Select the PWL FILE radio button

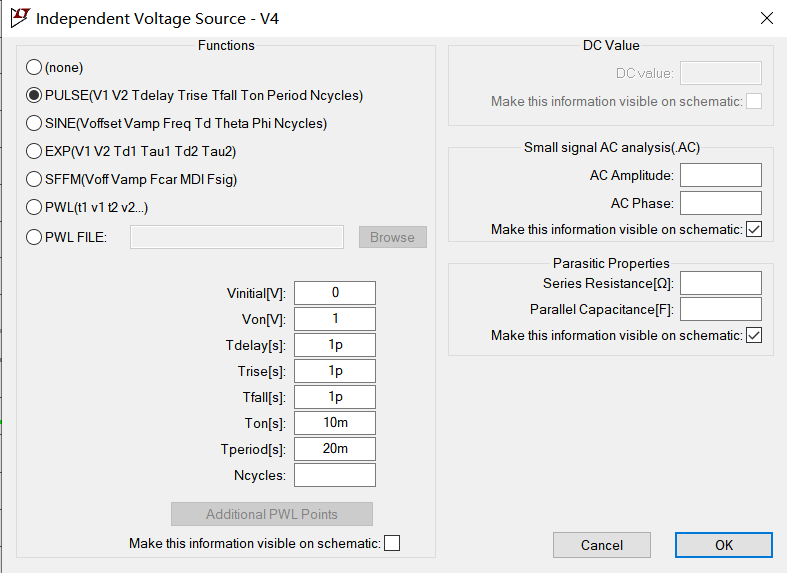point(34,237)
